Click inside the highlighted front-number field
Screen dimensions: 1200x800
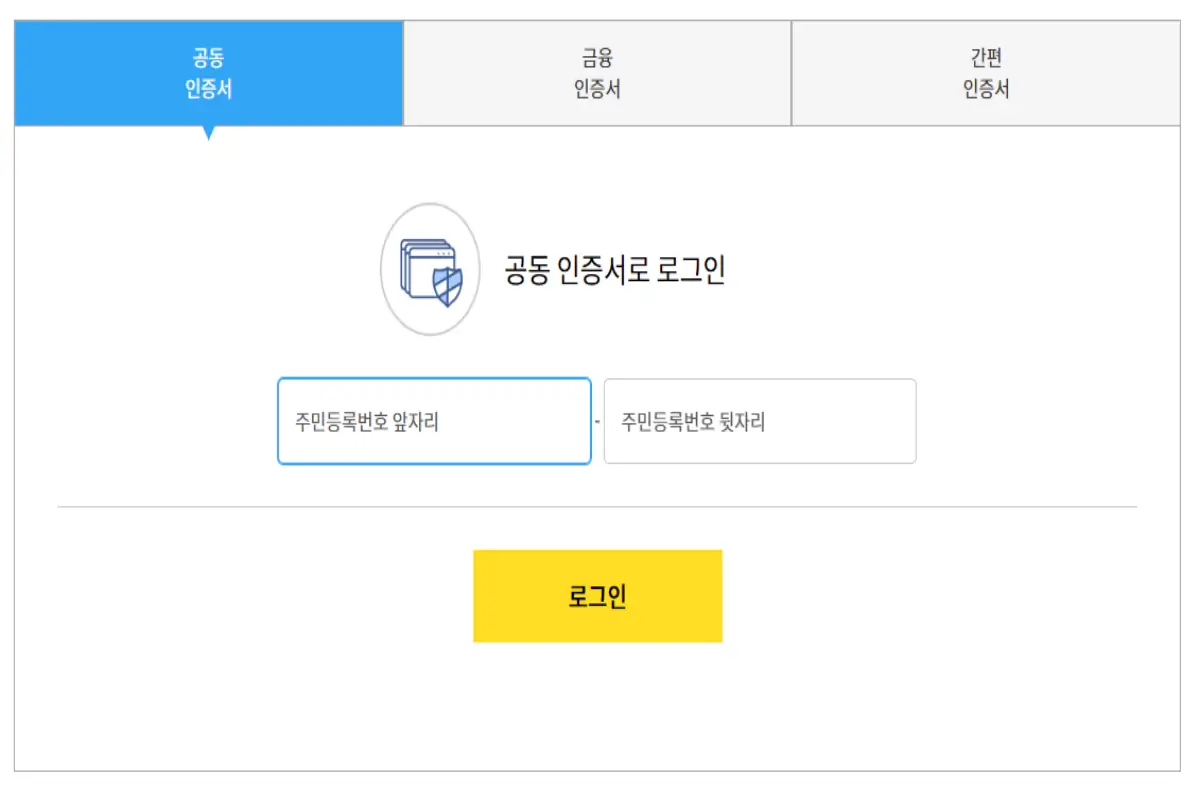click(x=434, y=420)
